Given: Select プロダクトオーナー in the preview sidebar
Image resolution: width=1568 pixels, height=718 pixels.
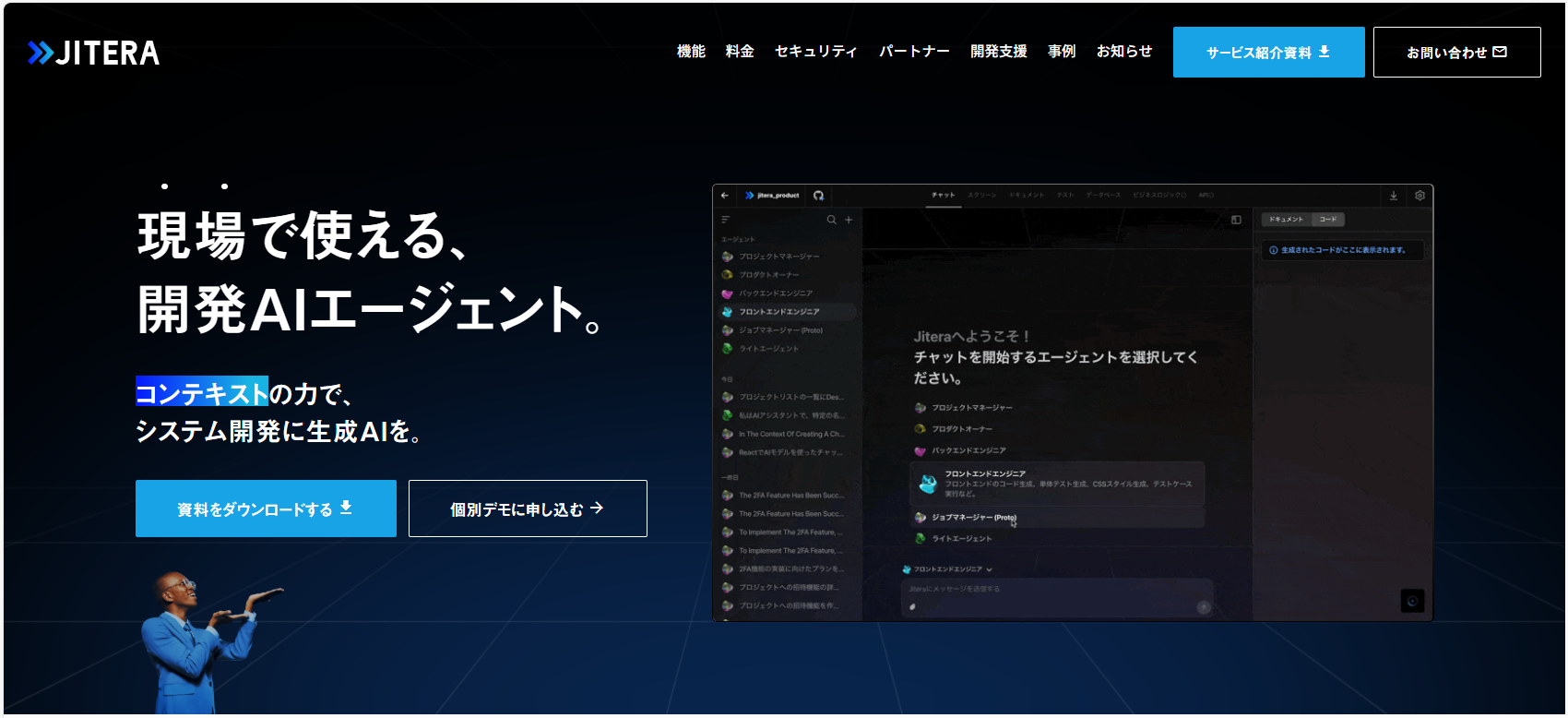Looking at the screenshot, I should tap(787, 275).
